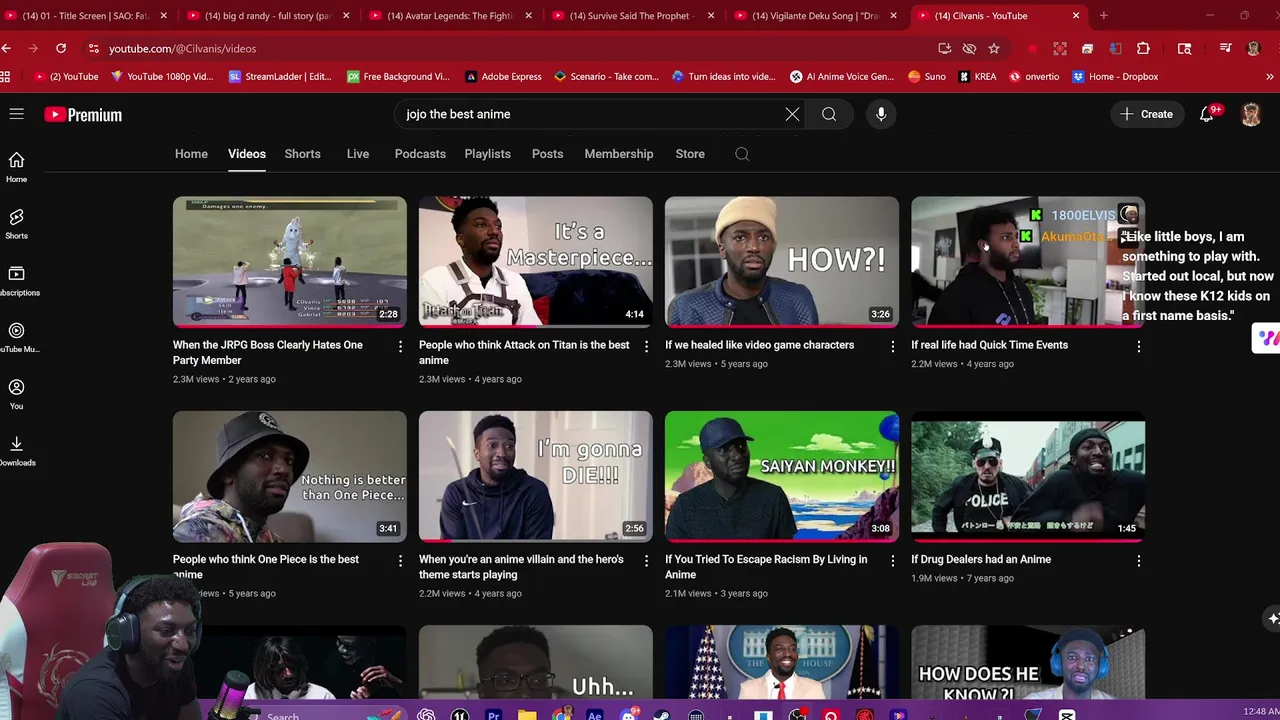1280x720 pixels.
Task: Open options for Drug Dealers Anime video
Action: tap(1138, 561)
